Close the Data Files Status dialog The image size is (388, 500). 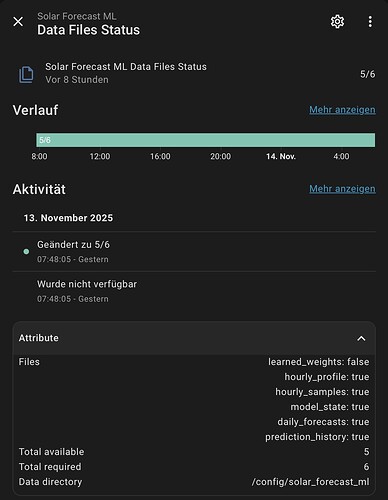pyautogui.click(x=18, y=22)
